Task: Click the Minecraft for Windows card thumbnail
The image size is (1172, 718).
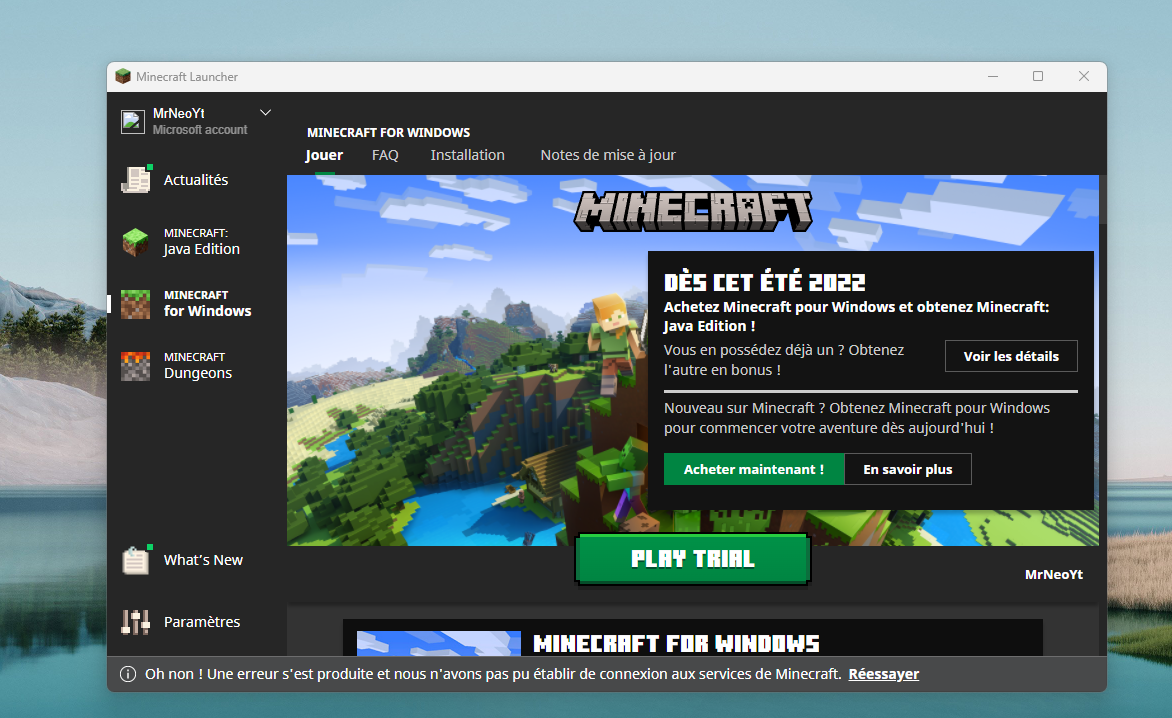Action: click(x=439, y=643)
